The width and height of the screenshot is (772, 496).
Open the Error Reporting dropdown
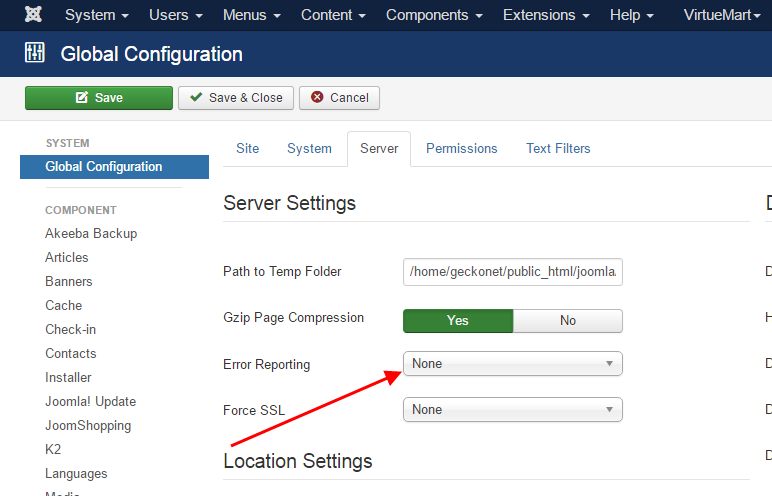pos(512,364)
